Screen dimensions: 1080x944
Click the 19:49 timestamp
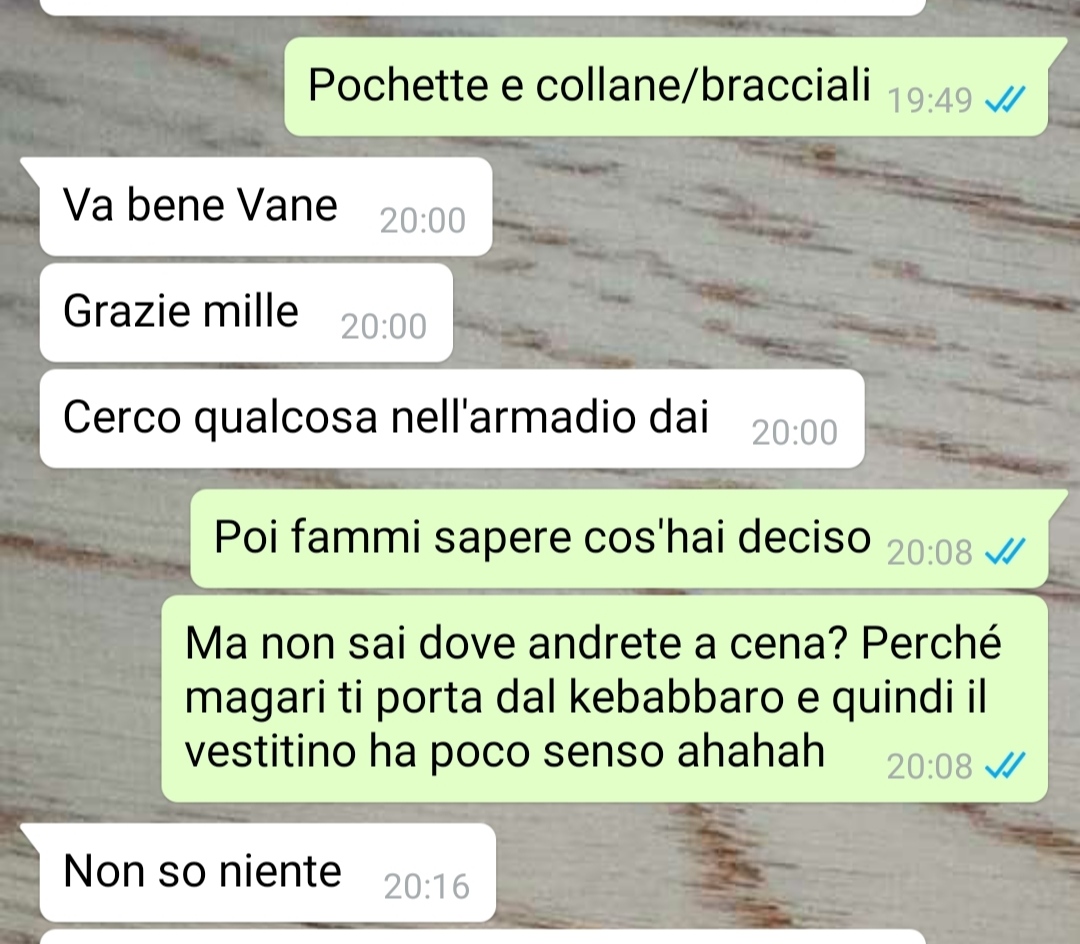[x=930, y=101]
